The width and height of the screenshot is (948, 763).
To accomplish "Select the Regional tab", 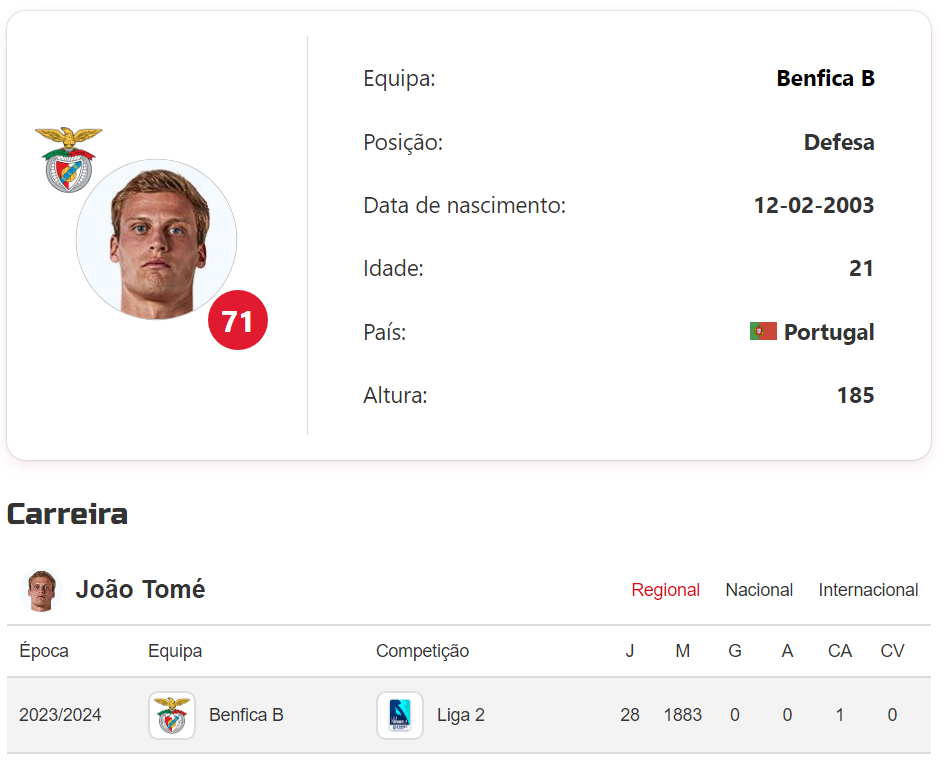I will click(665, 590).
